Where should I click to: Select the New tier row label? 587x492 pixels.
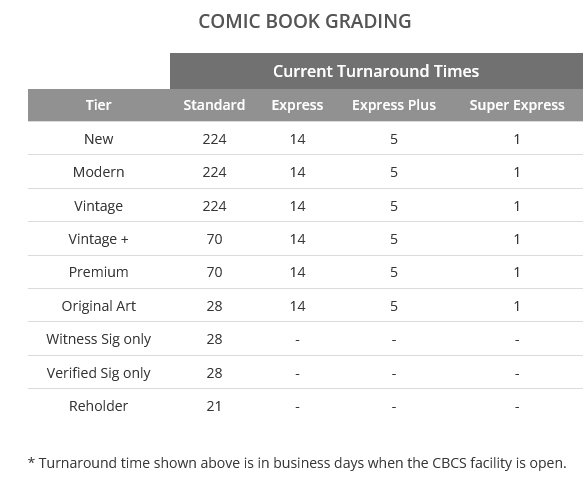point(98,139)
